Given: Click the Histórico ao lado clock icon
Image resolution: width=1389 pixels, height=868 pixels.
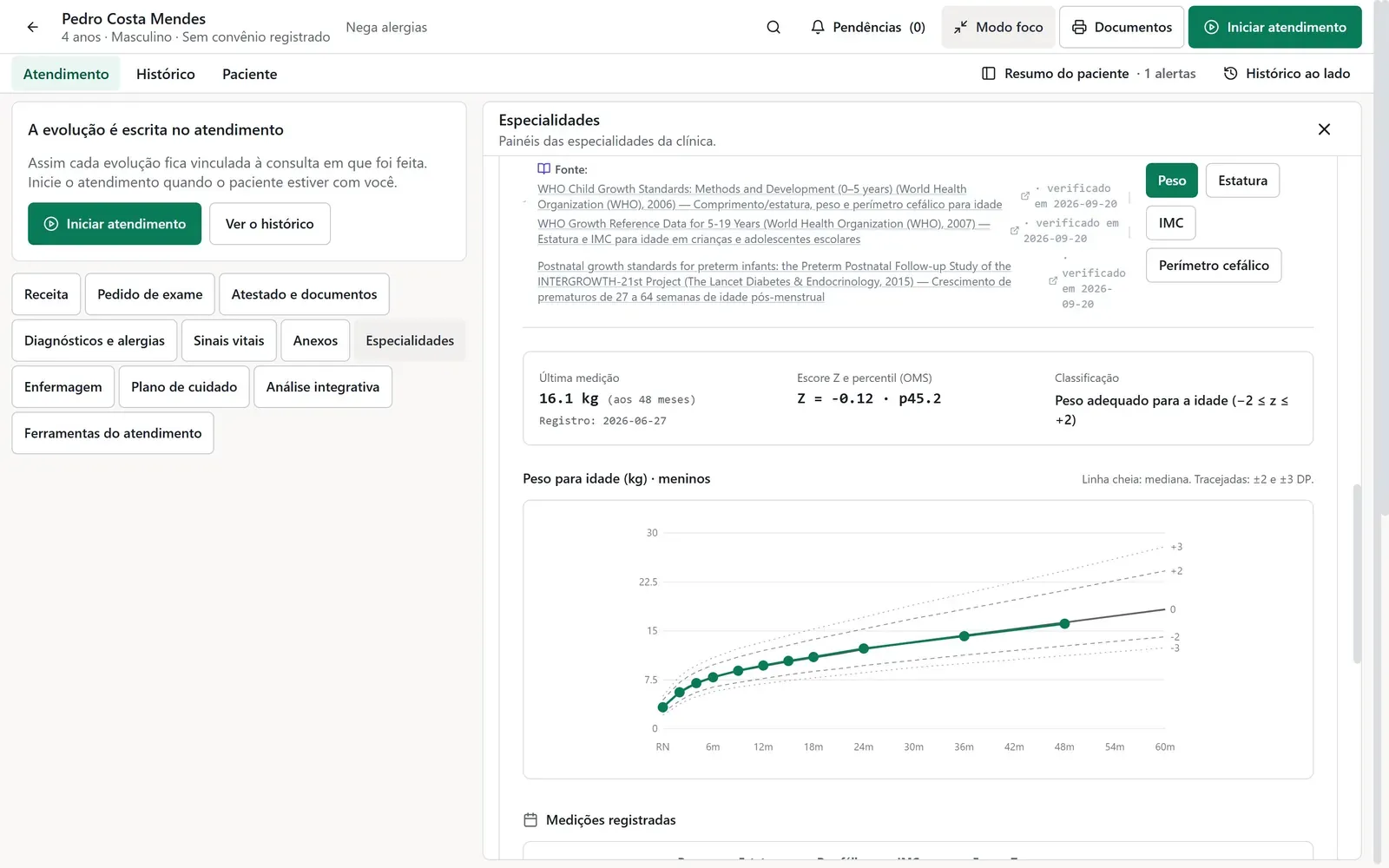Looking at the screenshot, I should [x=1230, y=74].
